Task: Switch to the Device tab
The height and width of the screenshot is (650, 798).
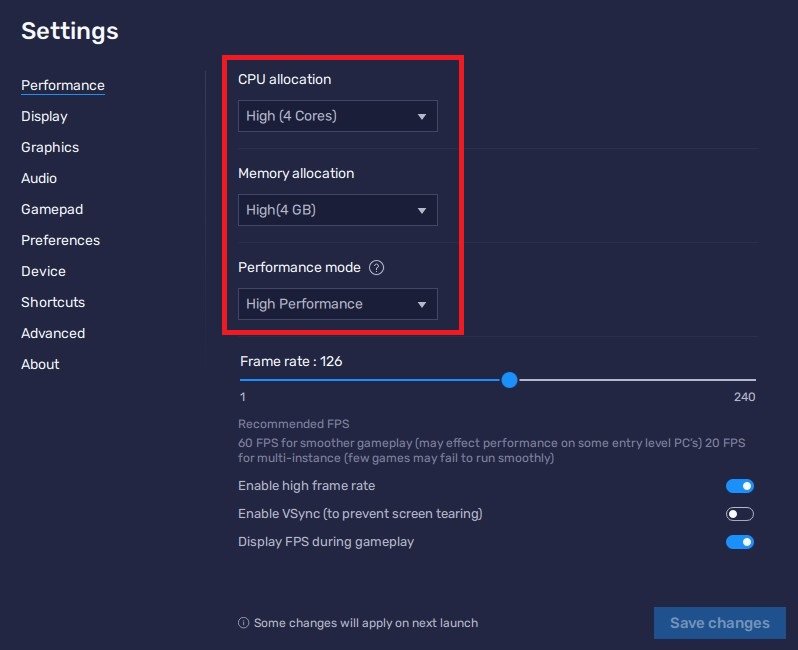Action: 43,271
